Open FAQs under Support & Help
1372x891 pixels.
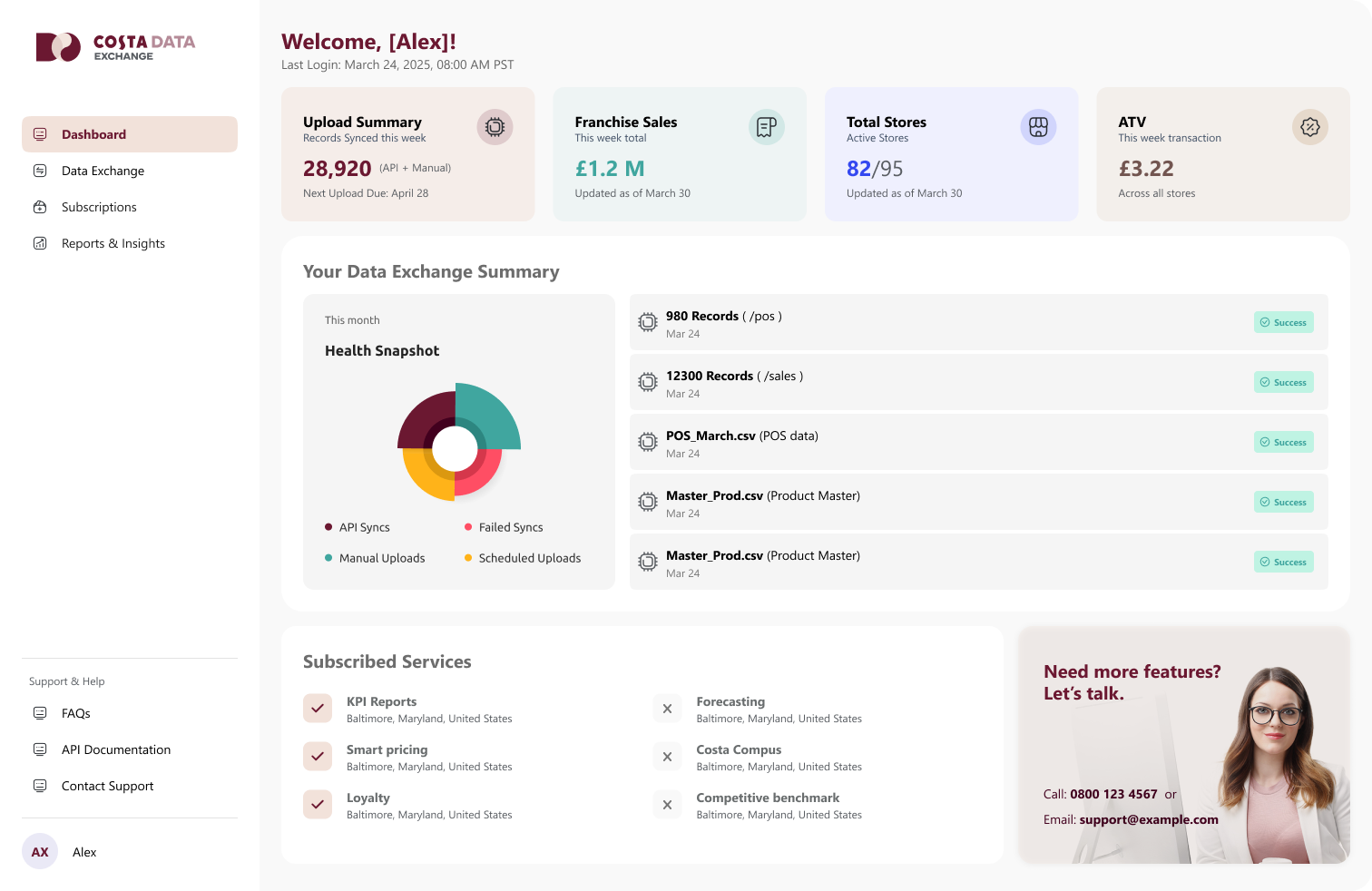pyautogui.click(x=130, y=713)
